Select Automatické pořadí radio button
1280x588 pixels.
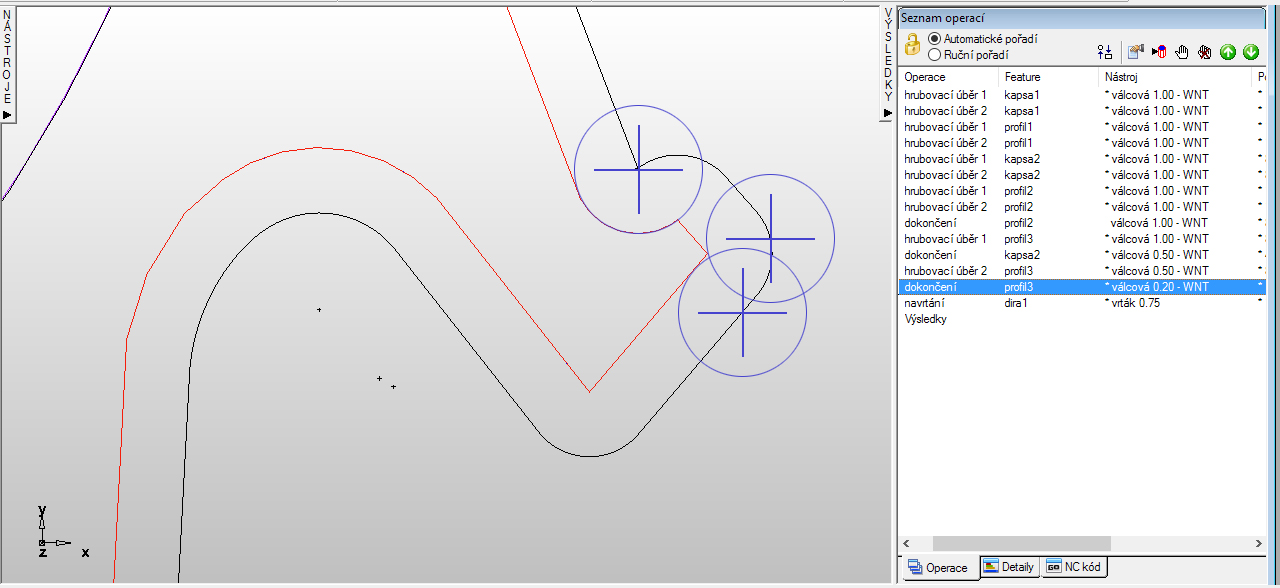pyautogui.click(x=935, y=39)
